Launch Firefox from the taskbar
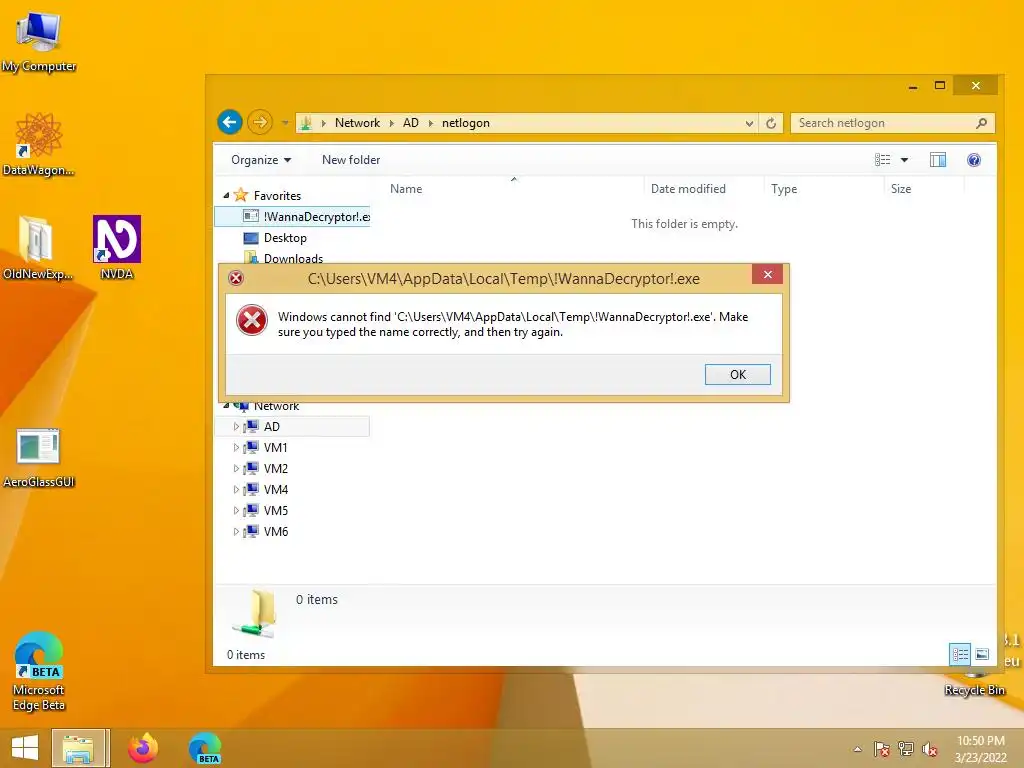 tap(142, 748)
